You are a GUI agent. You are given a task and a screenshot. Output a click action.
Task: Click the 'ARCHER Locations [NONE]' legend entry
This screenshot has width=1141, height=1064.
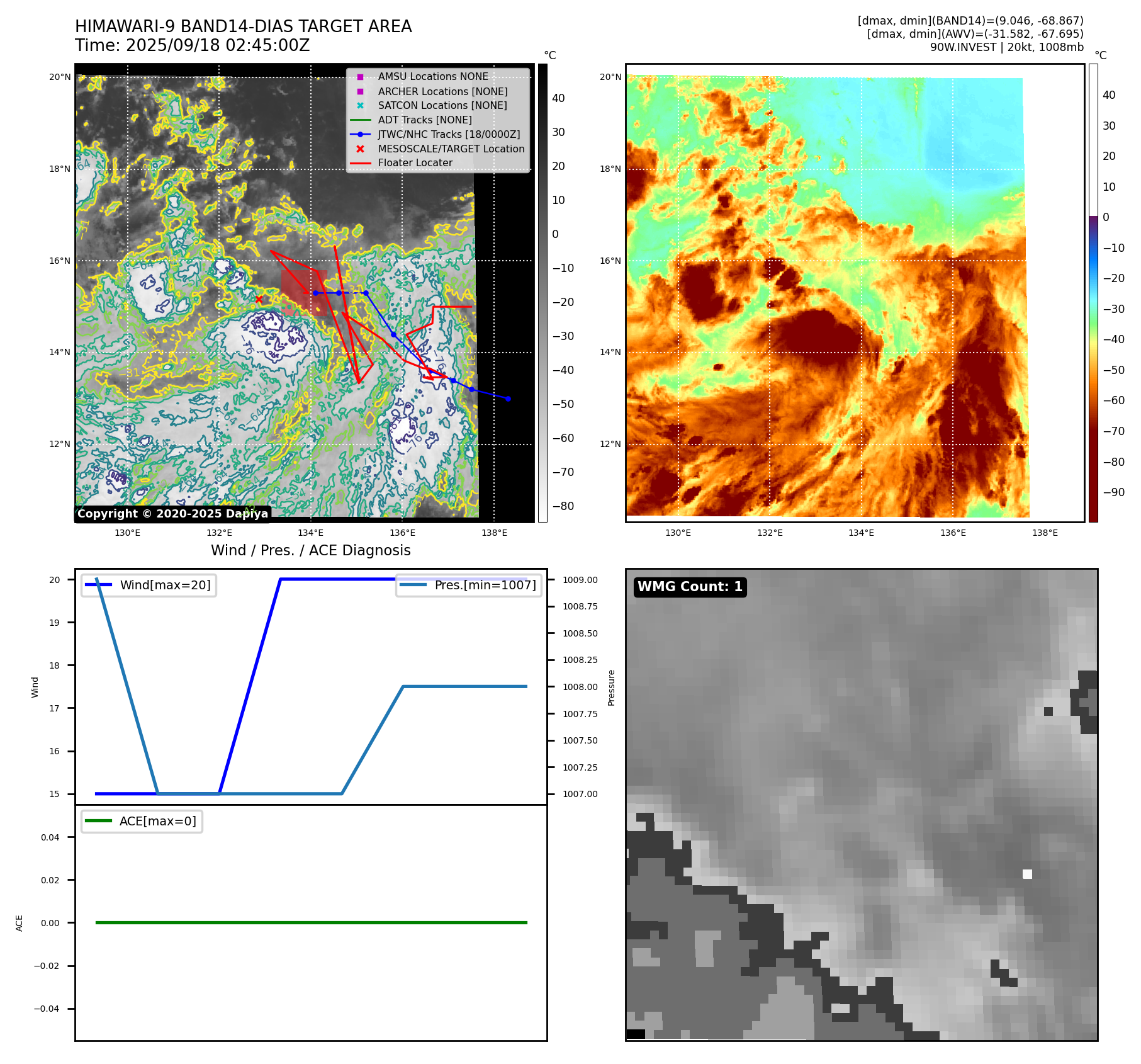point(442,91)
